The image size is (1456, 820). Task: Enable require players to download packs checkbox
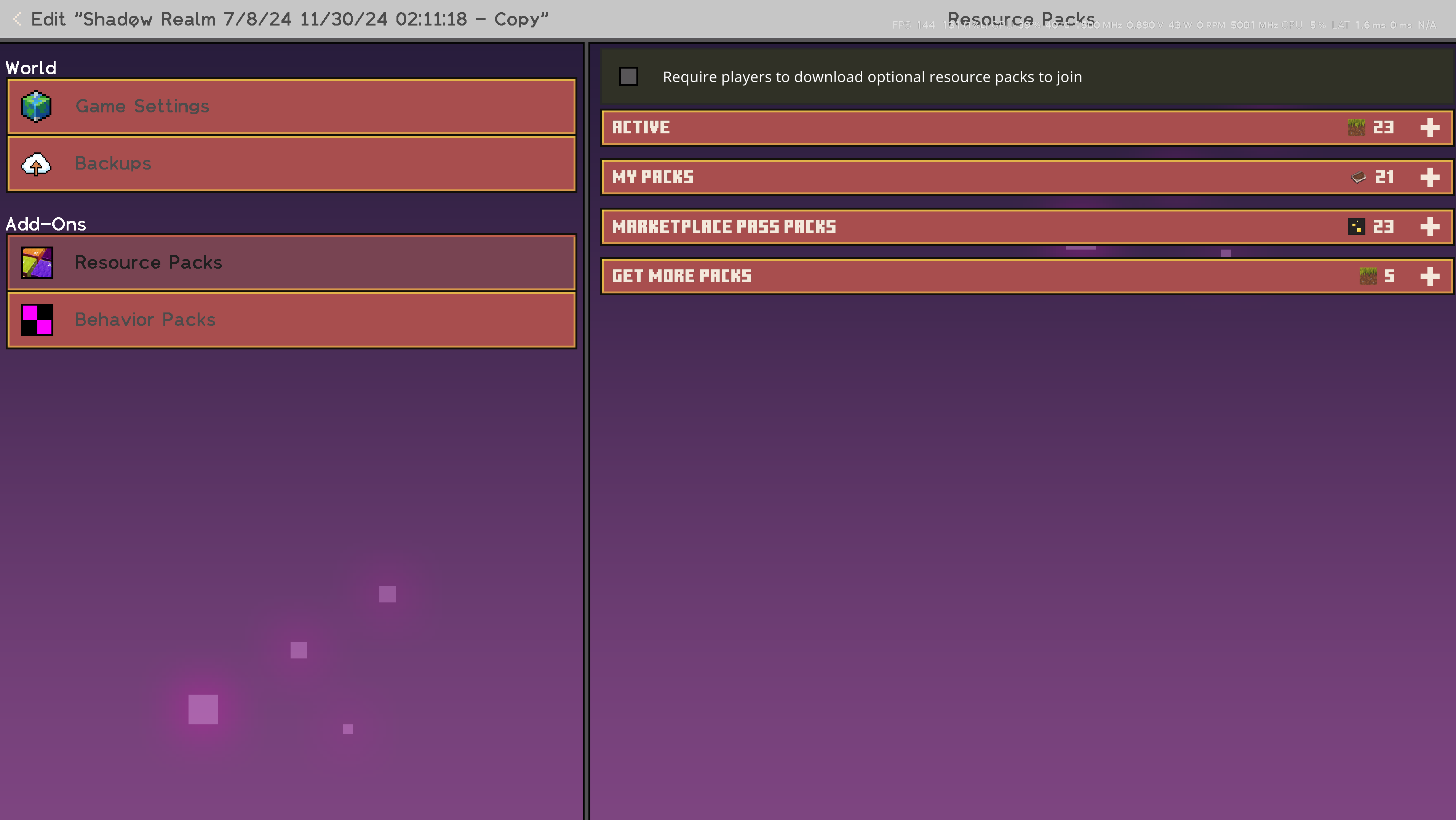pyautogui.click(x=628, y=76)
